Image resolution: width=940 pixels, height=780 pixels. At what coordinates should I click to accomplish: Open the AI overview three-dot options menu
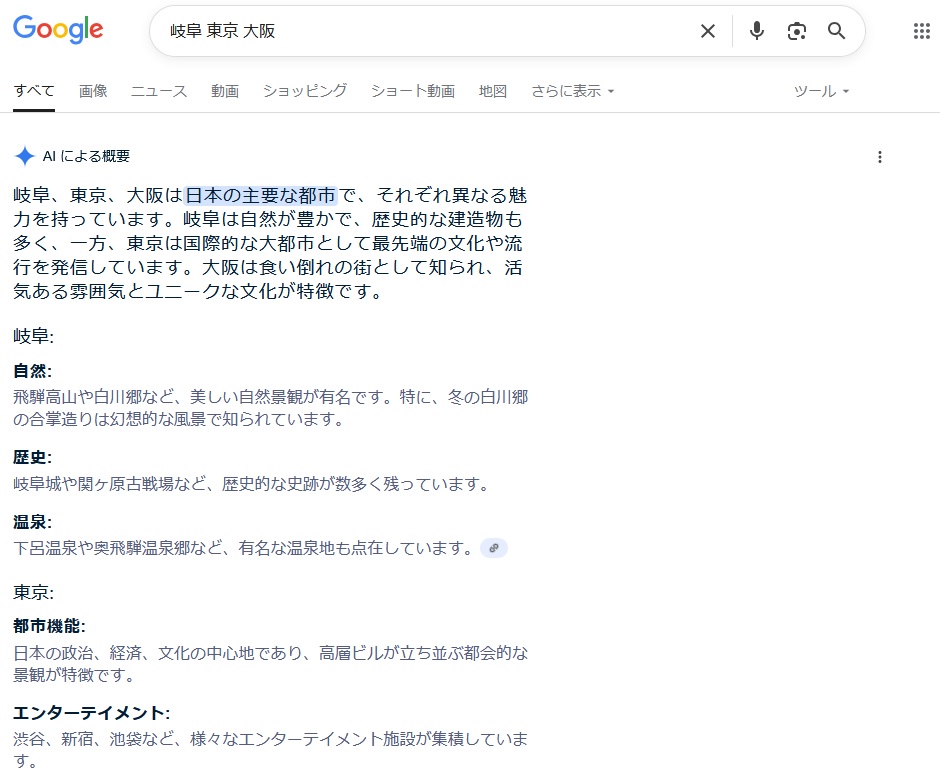pyautogui.click(x=879, y=157)
